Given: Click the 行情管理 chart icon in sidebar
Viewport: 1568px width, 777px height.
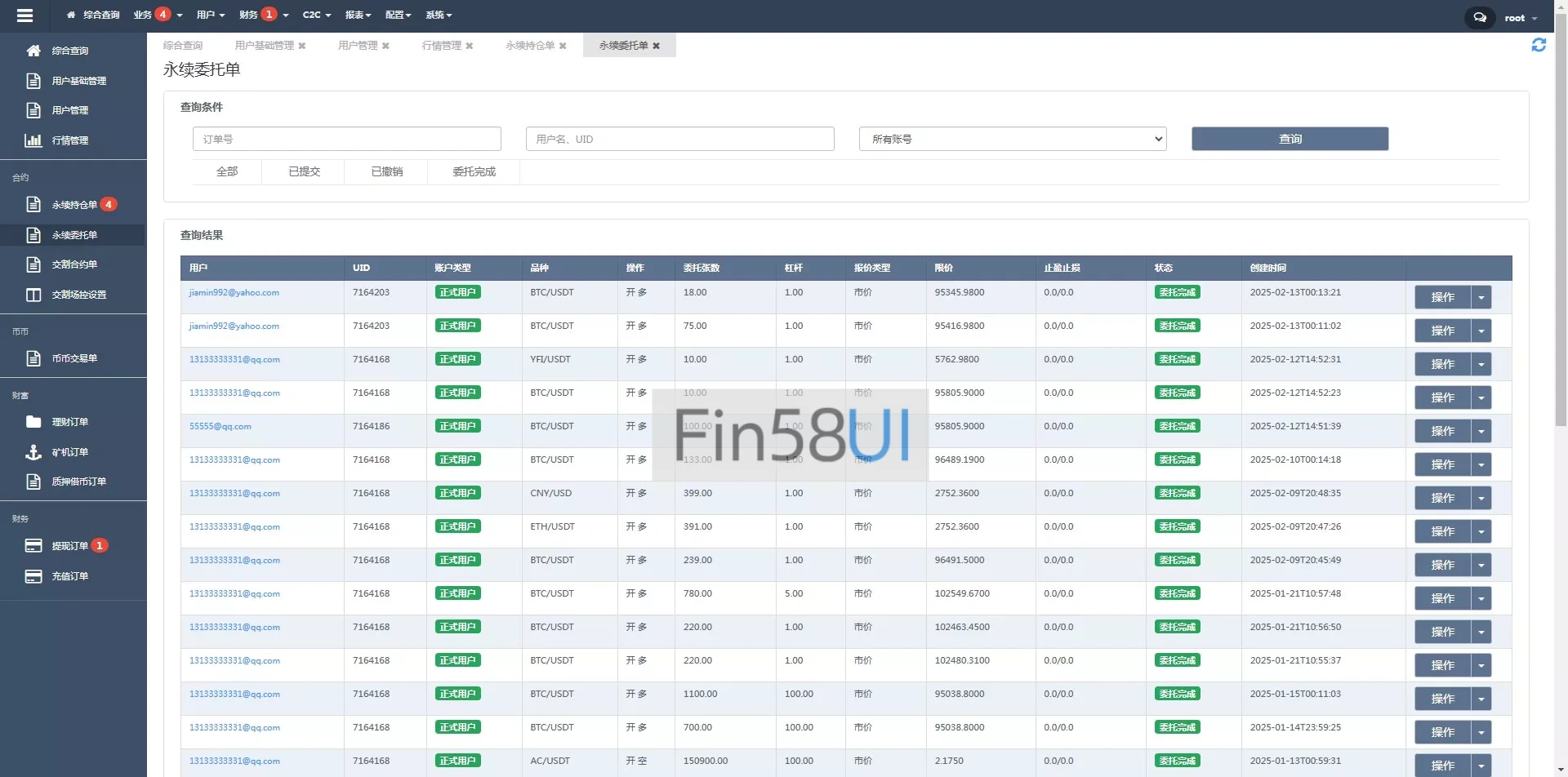Looking at the screenshot, I should [33, 140].
